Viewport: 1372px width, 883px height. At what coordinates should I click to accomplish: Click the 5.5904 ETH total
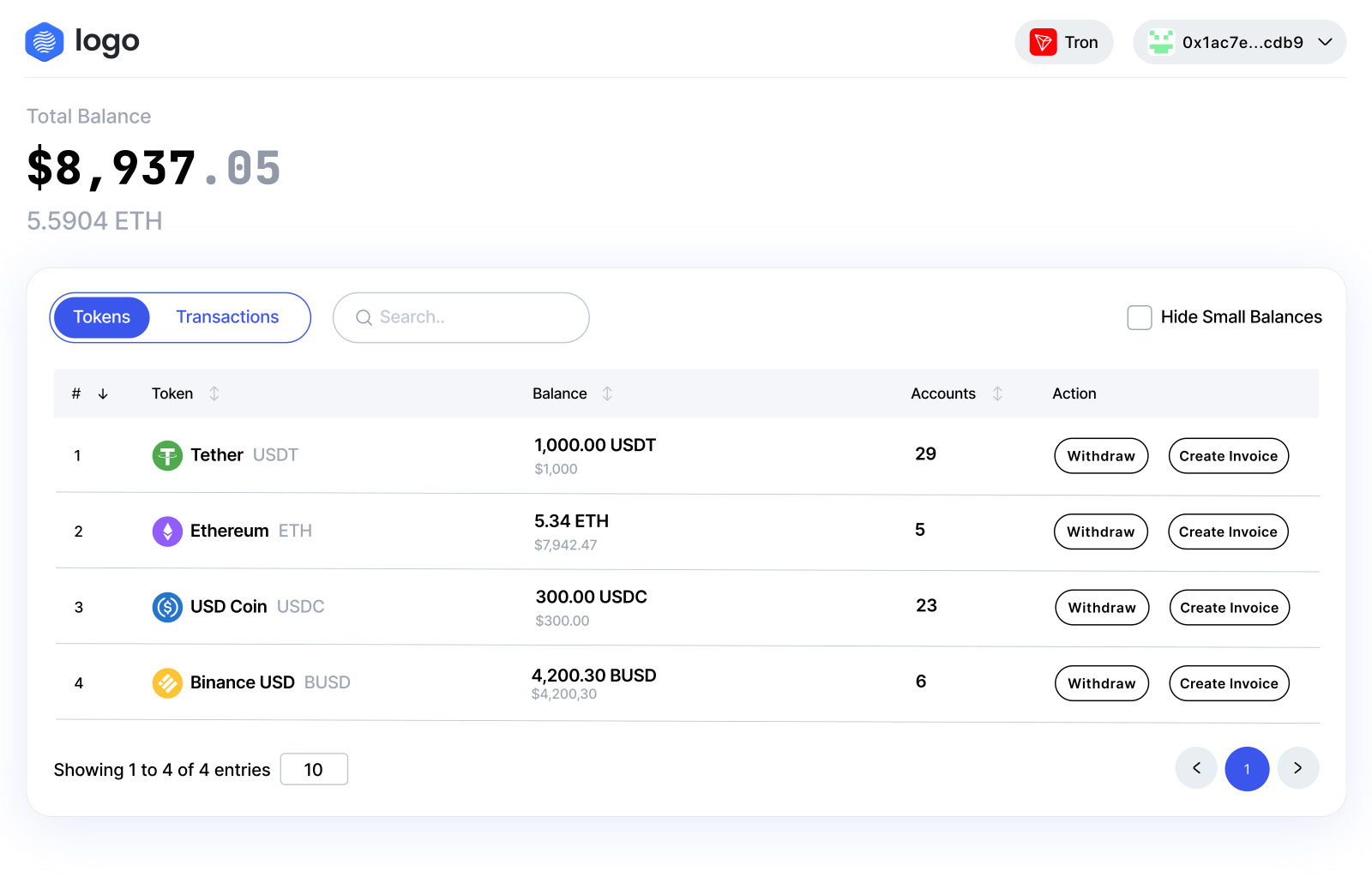(94, 221)
